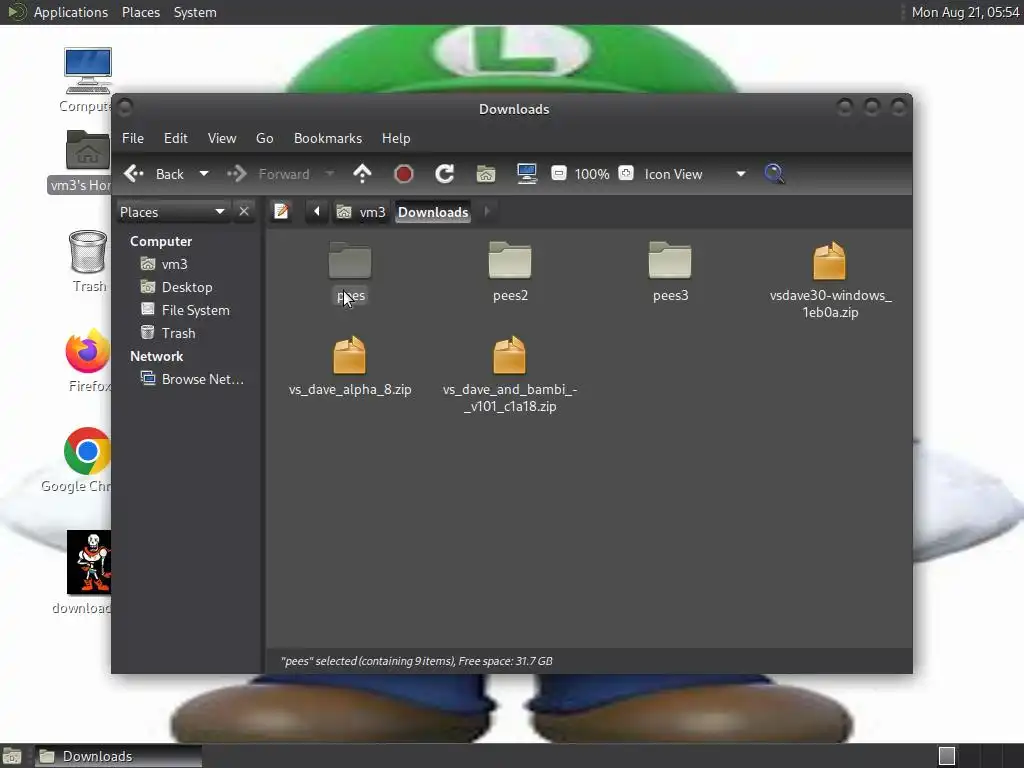Click the Forward toolbar button
1024x768 pixels.
[x=268, y=174]
